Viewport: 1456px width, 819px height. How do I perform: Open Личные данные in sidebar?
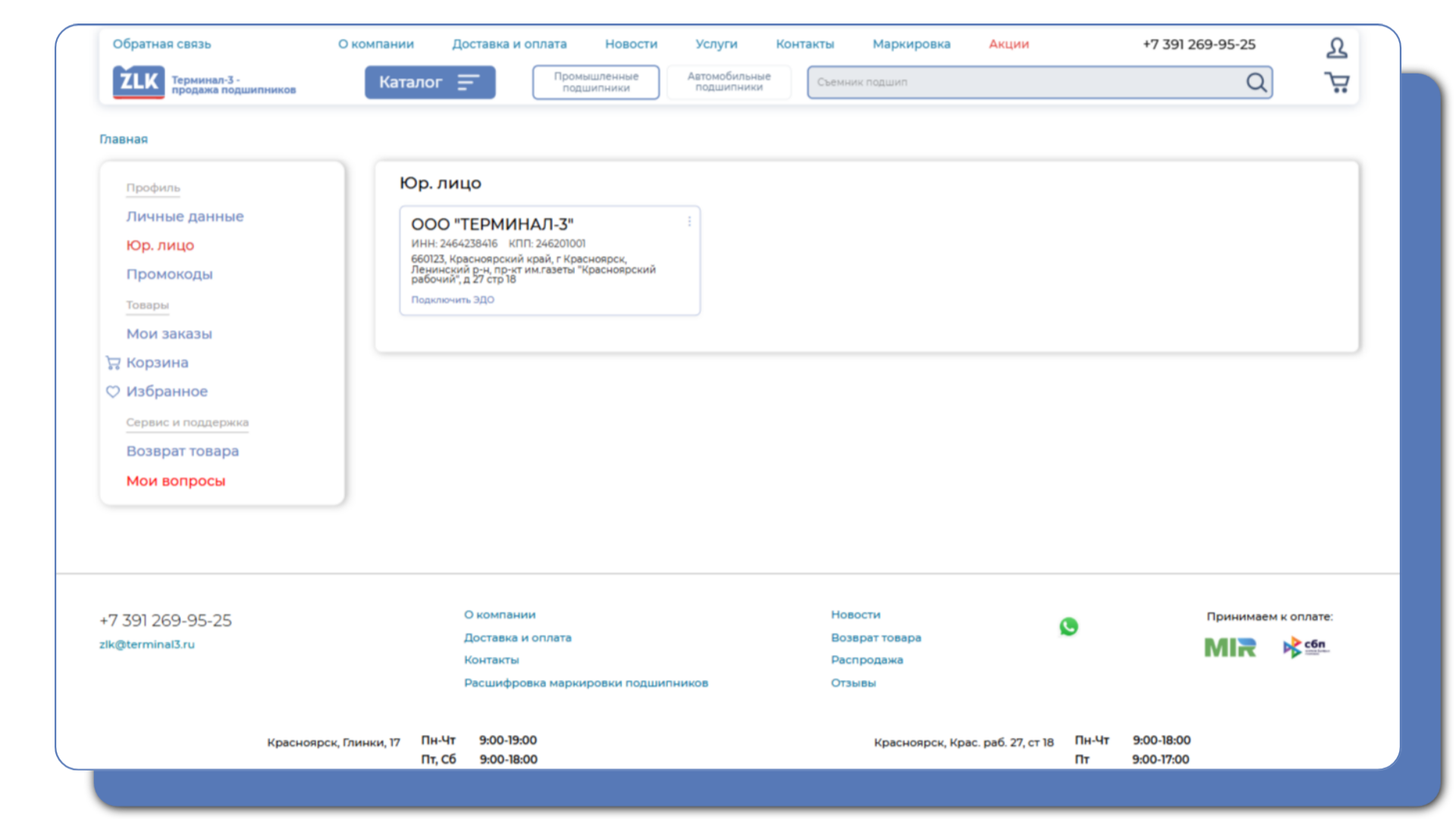[x=185, y=216]
